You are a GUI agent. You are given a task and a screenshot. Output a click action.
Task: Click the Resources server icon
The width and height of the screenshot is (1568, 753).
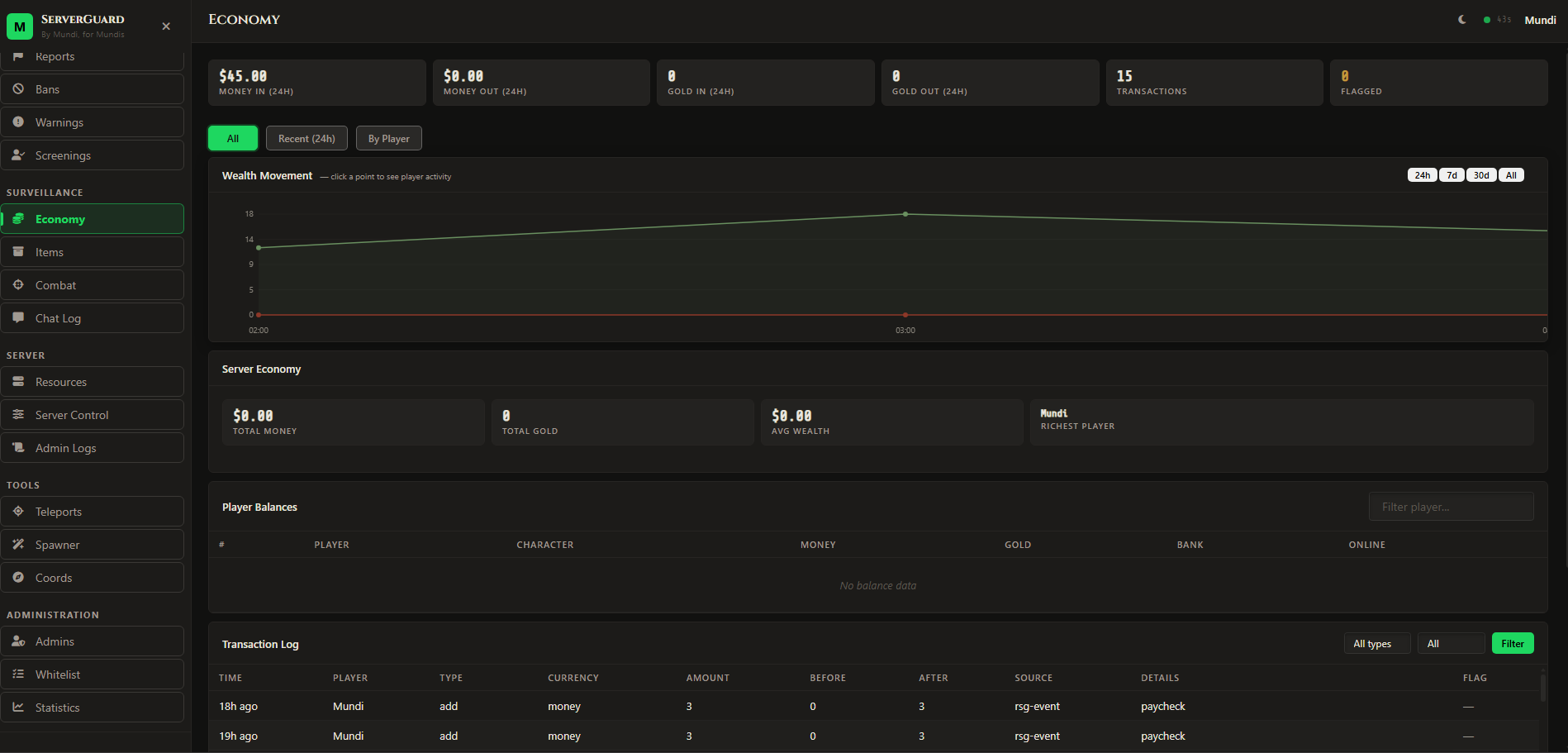point(18,382)
